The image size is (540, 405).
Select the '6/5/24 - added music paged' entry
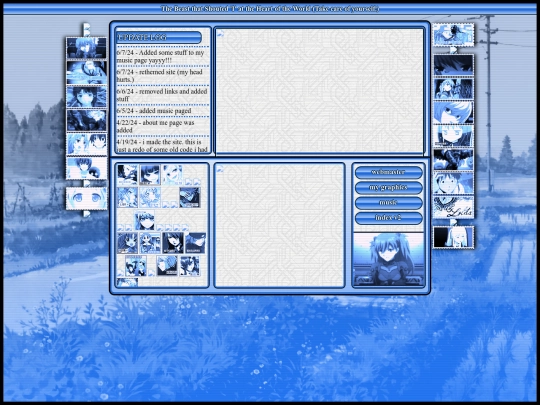pos(163,111)
